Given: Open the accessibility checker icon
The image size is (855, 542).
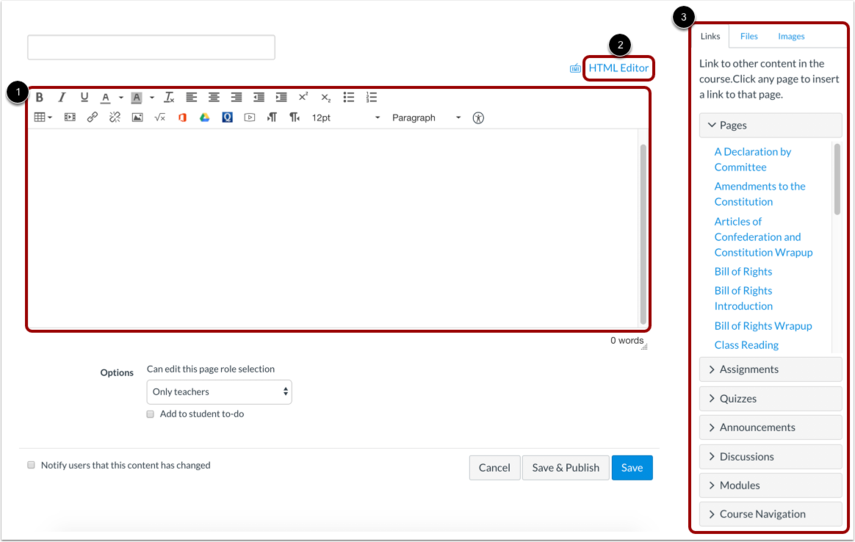Looking at the screenshot, I should click(478, 118).
